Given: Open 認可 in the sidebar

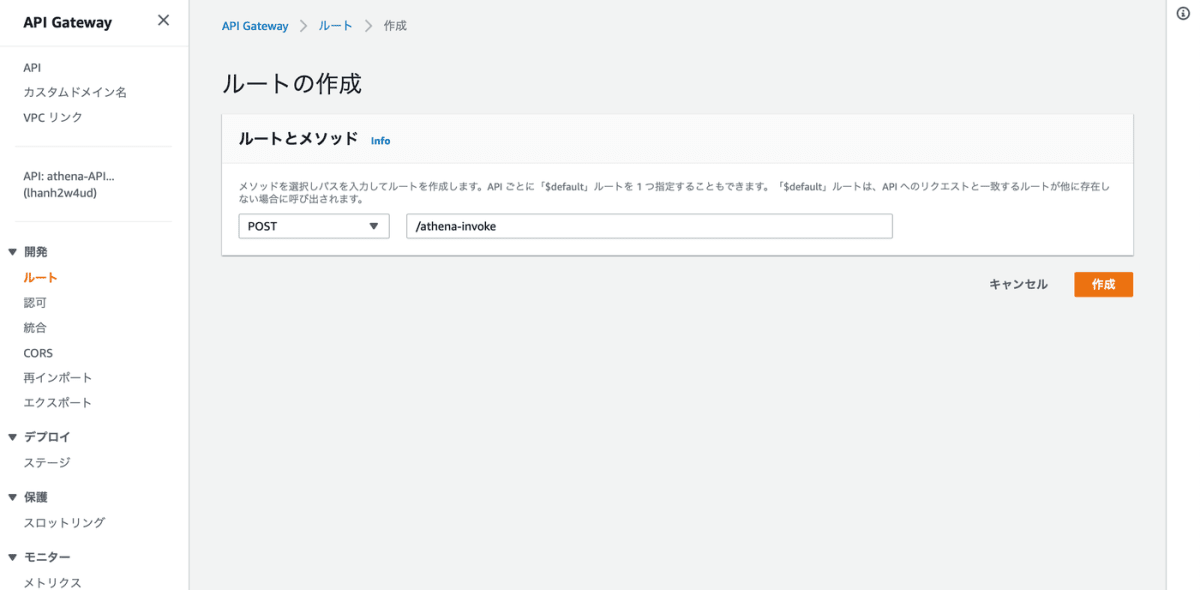Looking at the screenshot, I should [35, 303].
